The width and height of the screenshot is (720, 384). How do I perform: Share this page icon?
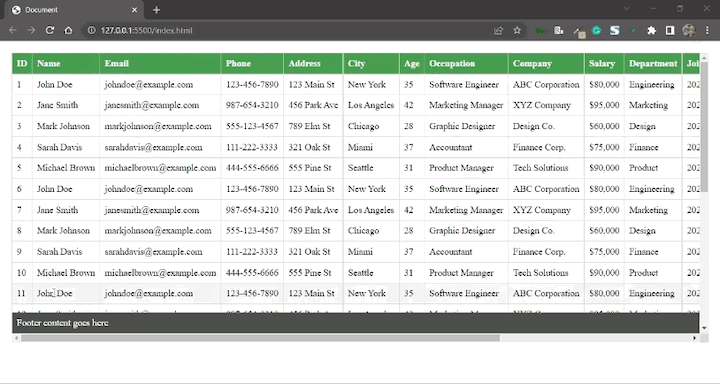[498, 30]
